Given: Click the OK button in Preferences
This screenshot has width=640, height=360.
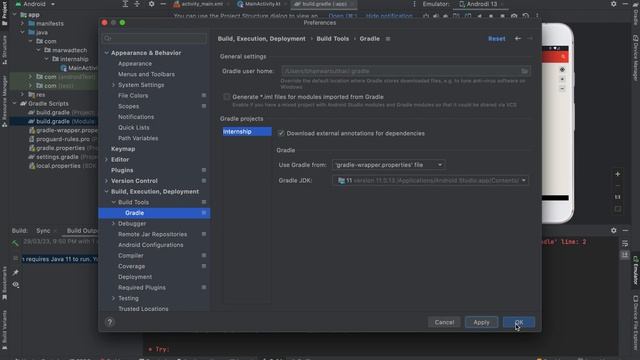Looking at the screenshot, I should pos(519,322).
